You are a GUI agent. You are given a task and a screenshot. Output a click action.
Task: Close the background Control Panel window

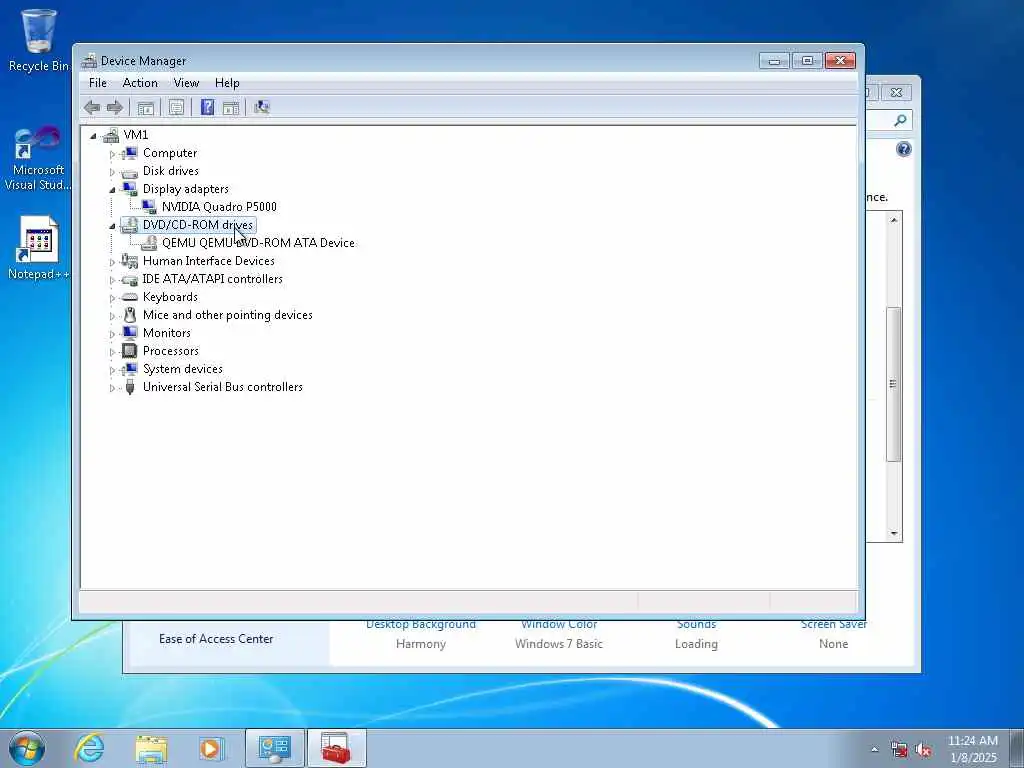coord(897,93)
